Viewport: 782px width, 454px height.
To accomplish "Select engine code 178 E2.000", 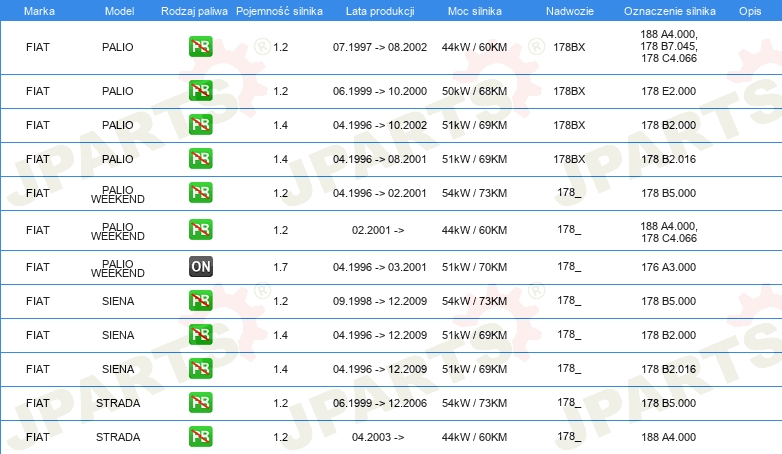I will point(668,91).
